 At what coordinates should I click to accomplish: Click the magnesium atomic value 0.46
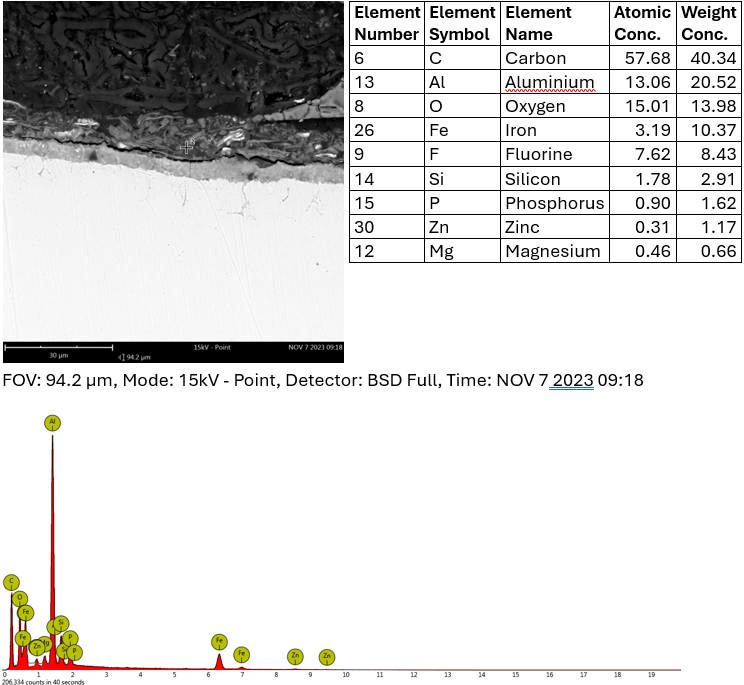(652, 250)
